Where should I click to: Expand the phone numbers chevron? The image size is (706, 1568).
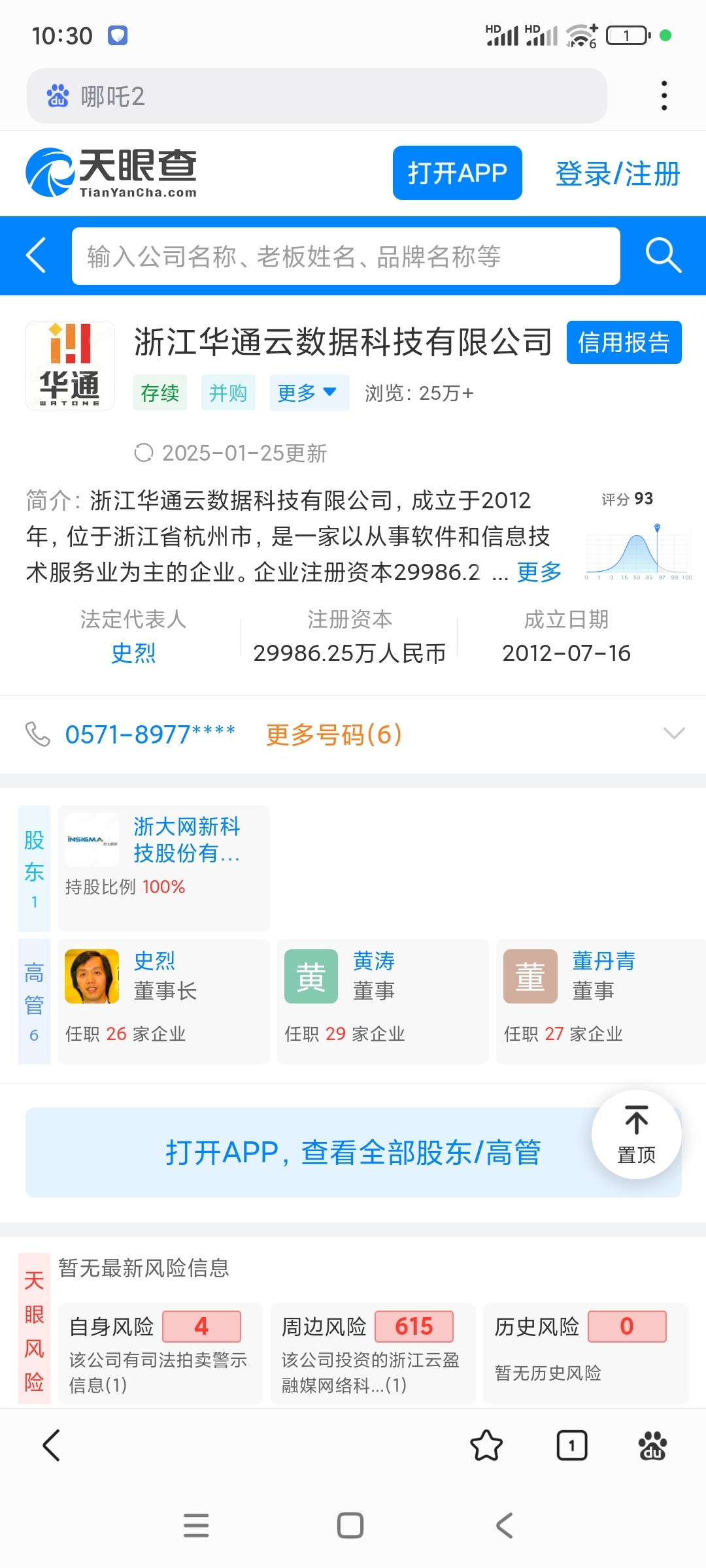coord(674,734)
